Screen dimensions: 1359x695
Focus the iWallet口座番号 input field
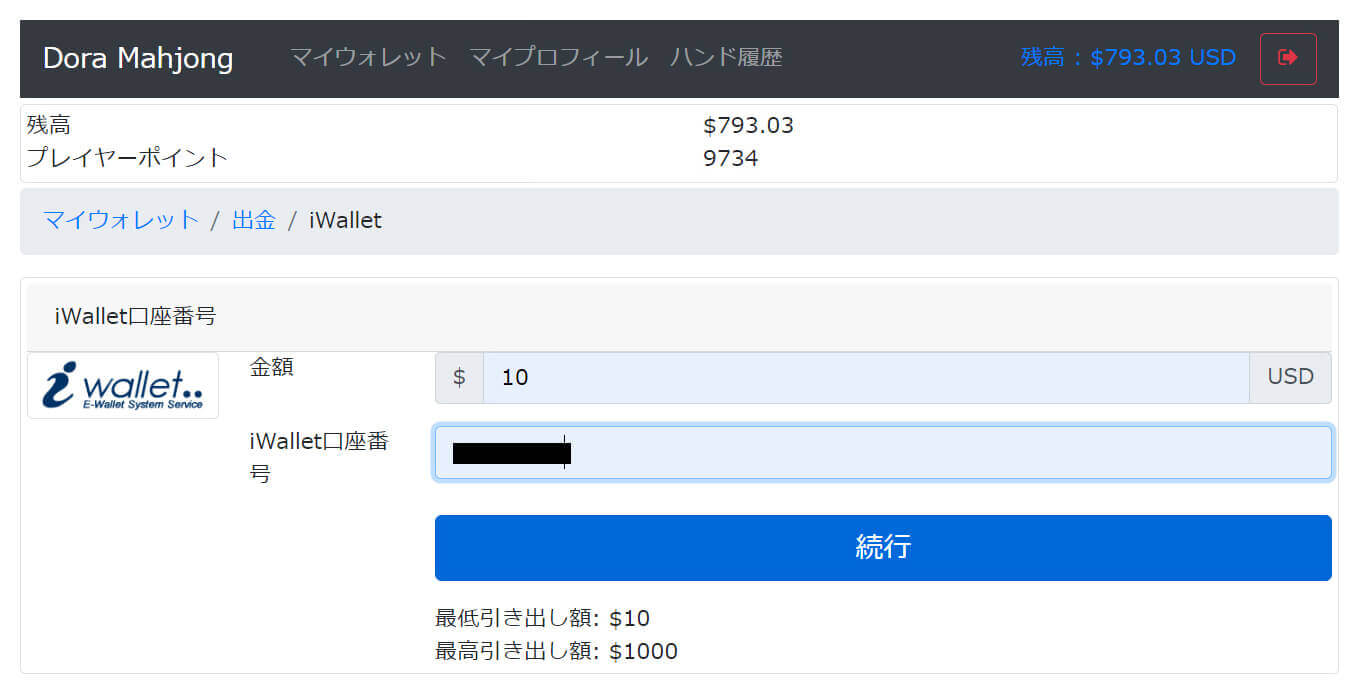883,453
